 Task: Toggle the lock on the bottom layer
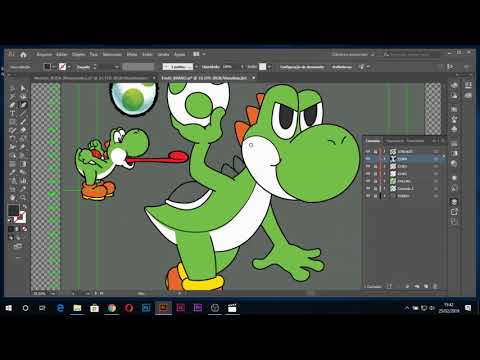(375, 196)
